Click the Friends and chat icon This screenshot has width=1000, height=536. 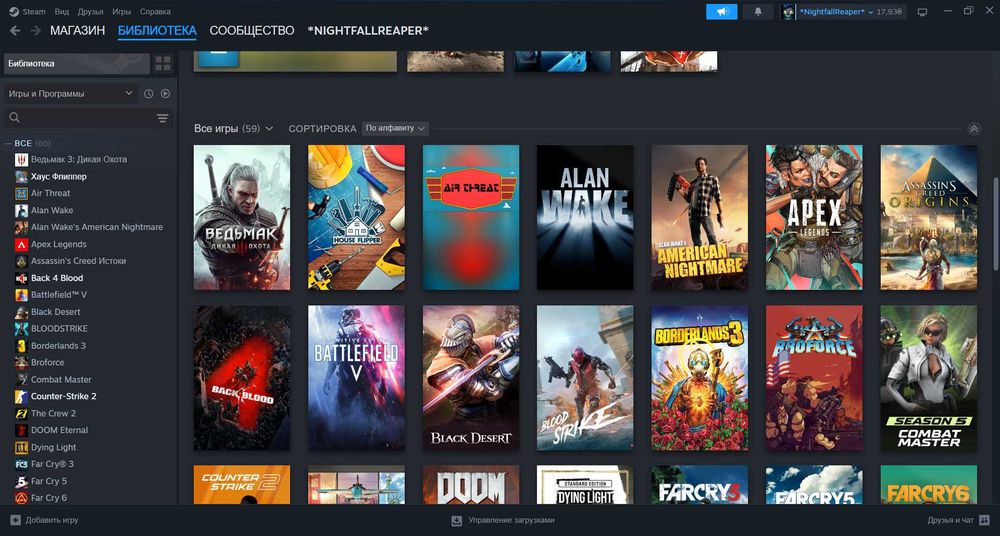[984, 520]
